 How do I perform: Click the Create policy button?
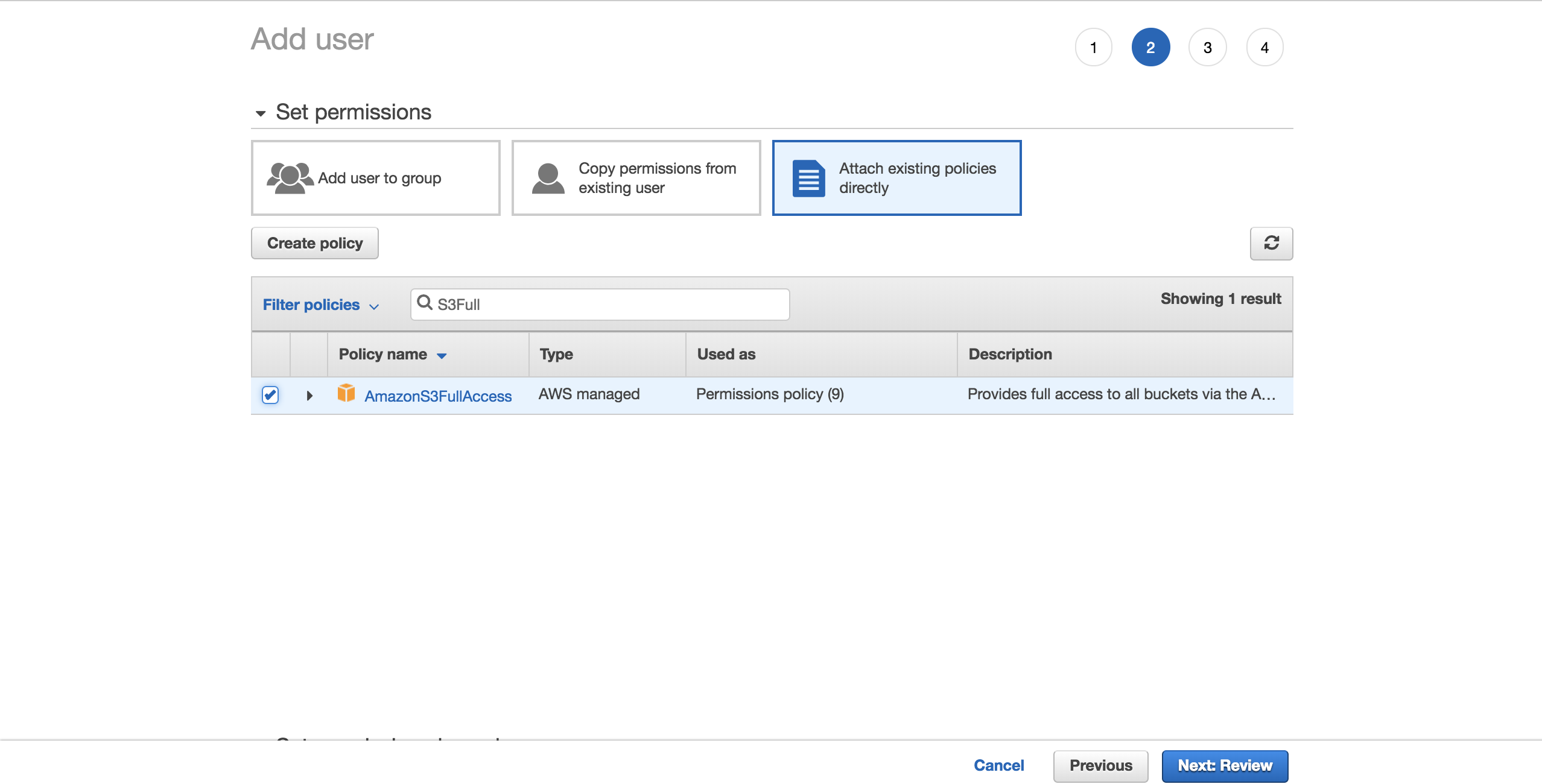[x=314, y=243]
